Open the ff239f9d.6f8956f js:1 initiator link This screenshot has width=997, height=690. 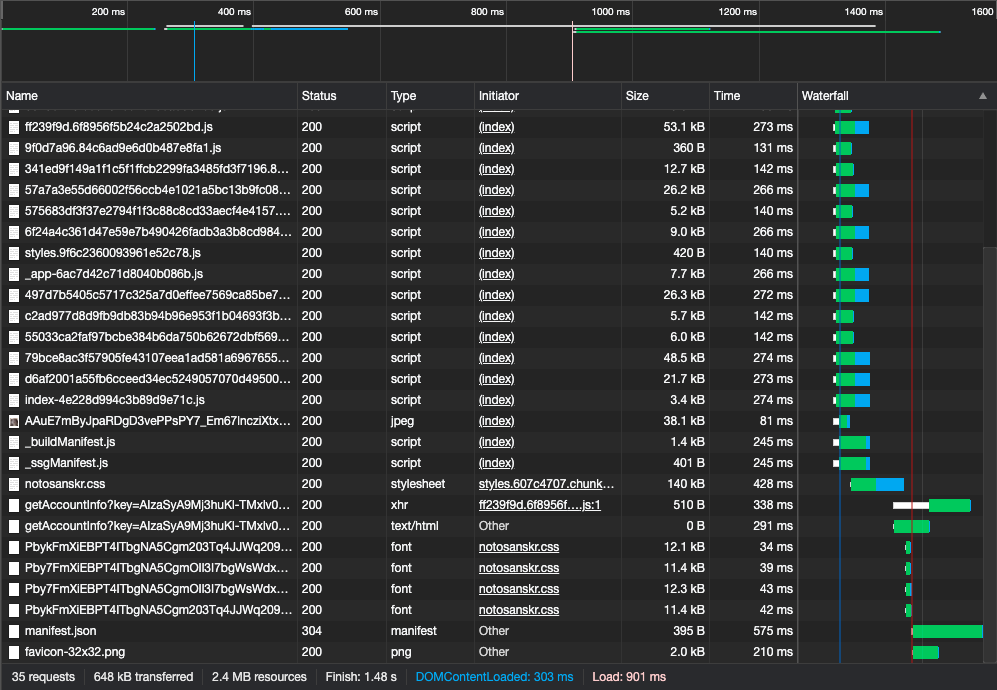539,505
